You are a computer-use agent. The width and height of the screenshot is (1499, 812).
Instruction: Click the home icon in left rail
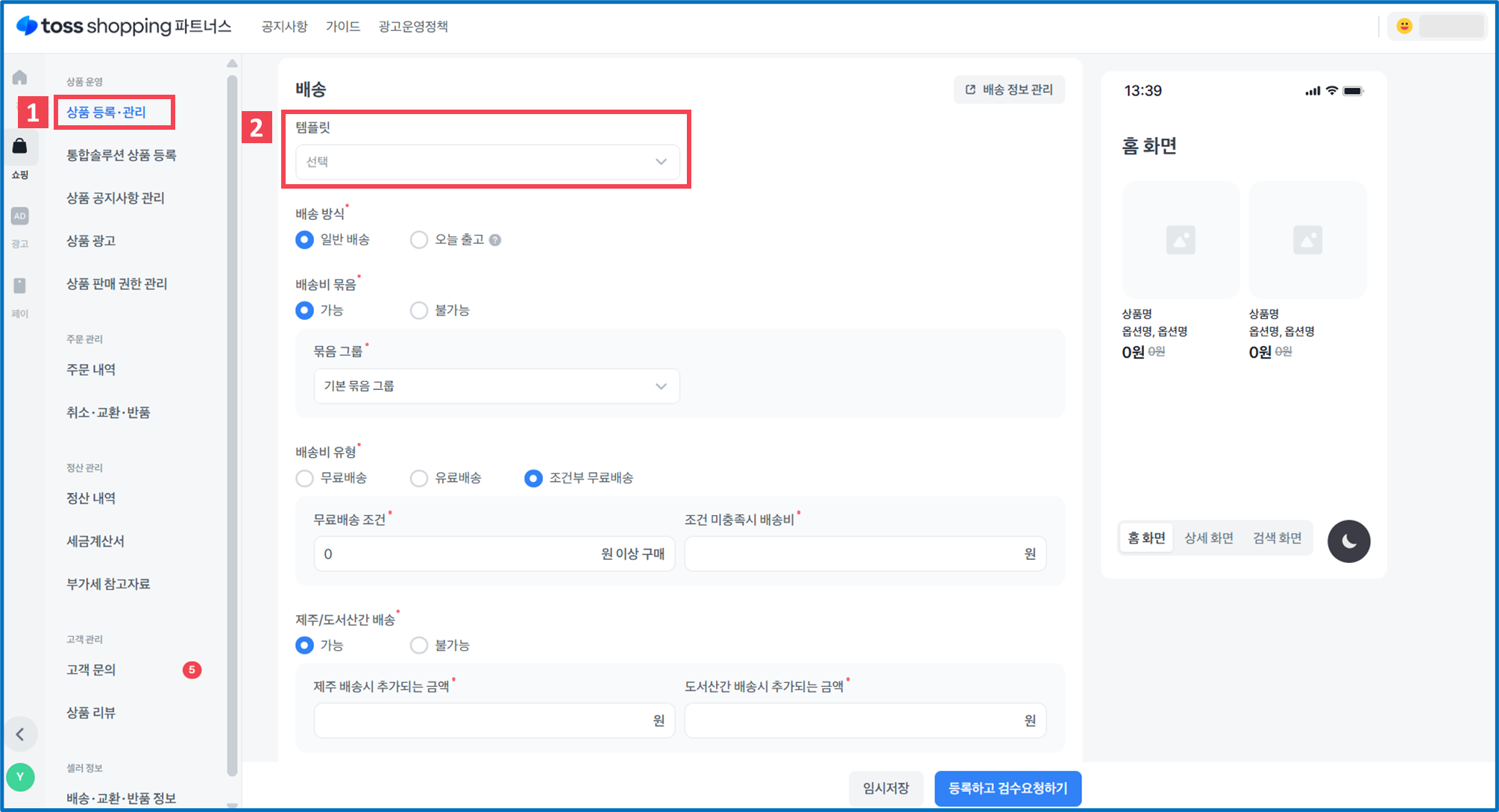click(x=20, y=78)
